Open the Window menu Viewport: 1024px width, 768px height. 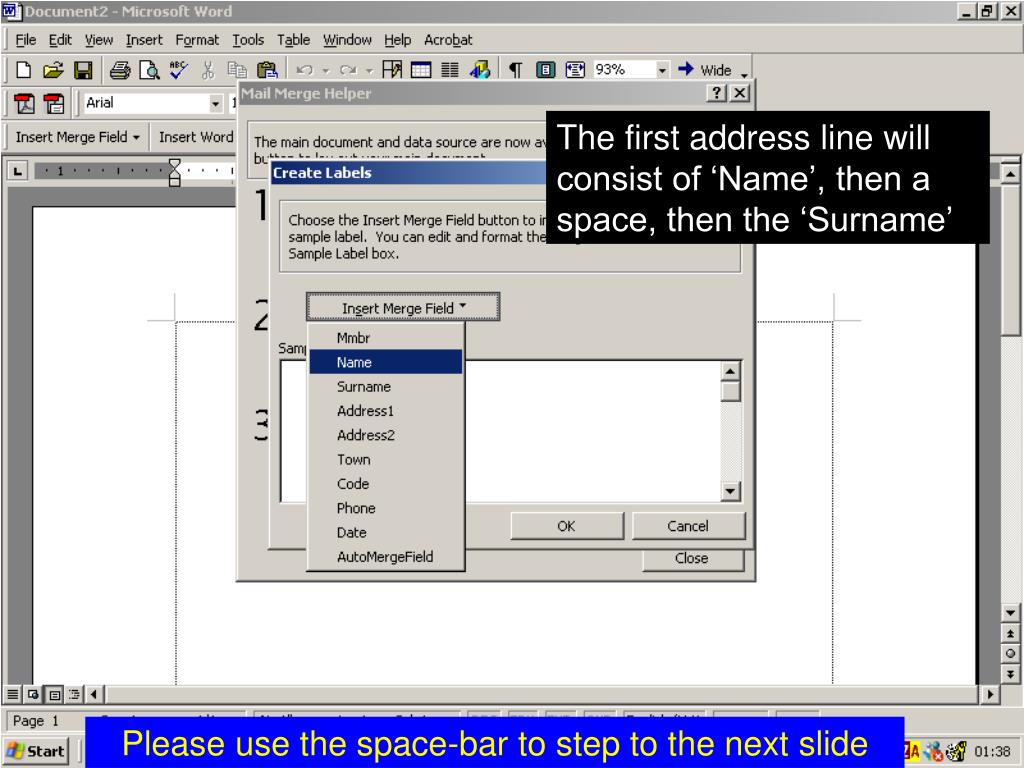point(347,40)
